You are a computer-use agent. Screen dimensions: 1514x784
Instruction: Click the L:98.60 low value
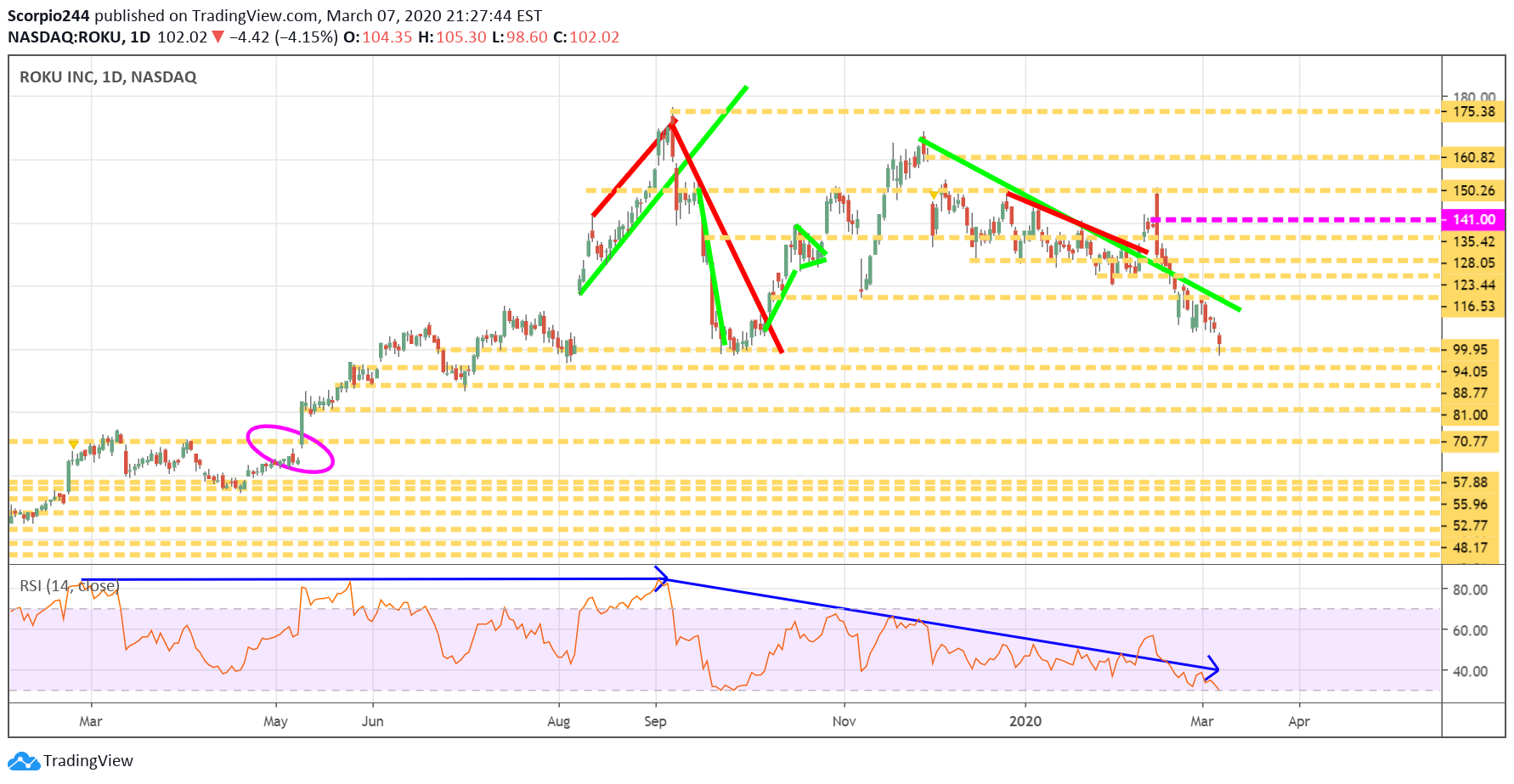[520, 37]
